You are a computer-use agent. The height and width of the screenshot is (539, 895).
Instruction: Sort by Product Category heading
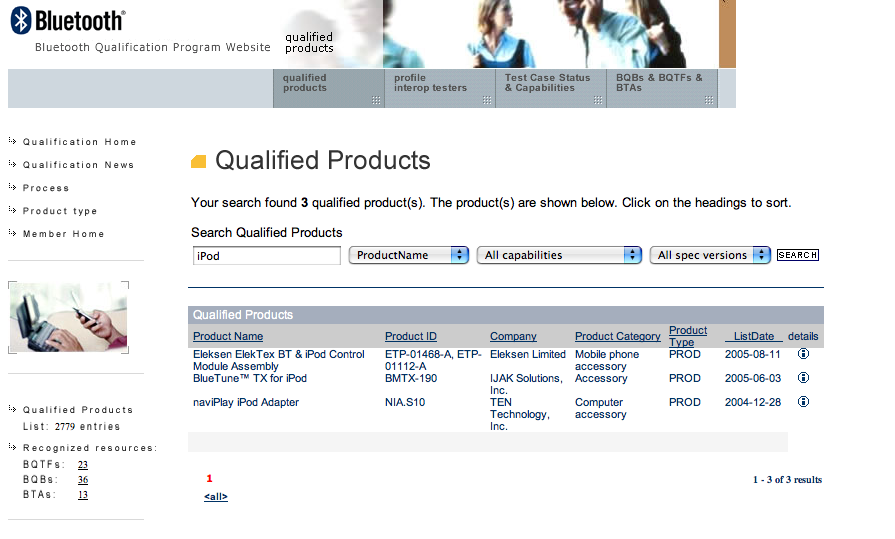coord(618,336)
